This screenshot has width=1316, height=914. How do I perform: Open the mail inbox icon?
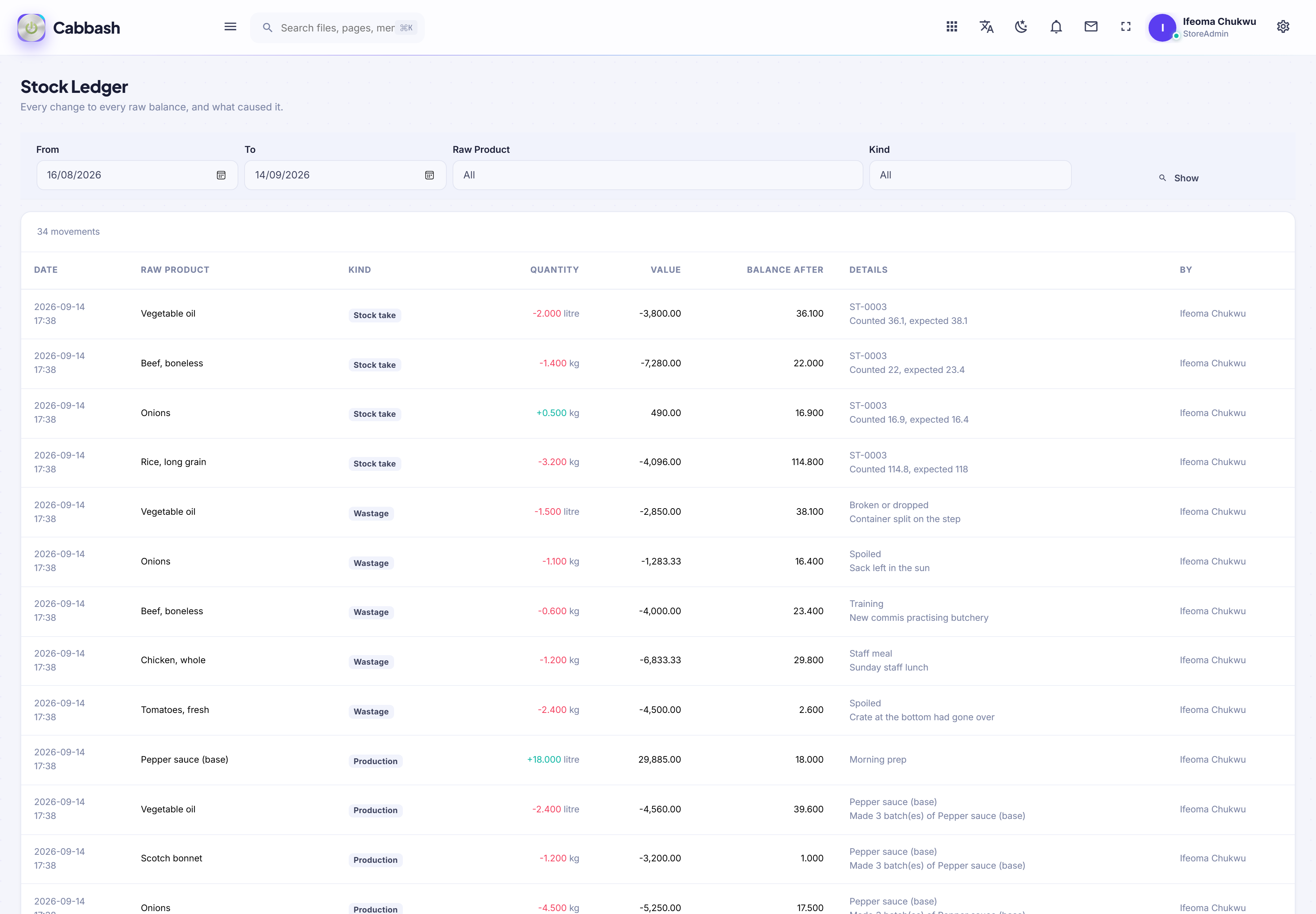point(1091,27)
